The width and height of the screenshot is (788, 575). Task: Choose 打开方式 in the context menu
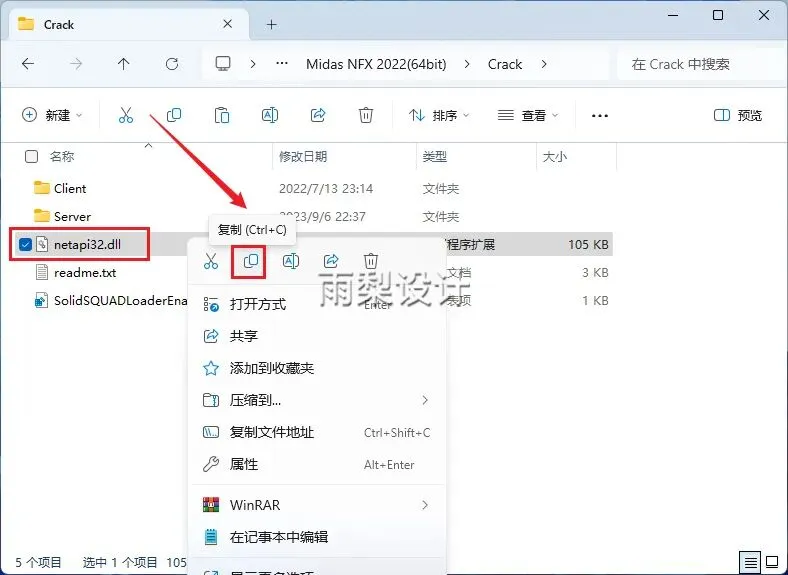tap(317, 304)
